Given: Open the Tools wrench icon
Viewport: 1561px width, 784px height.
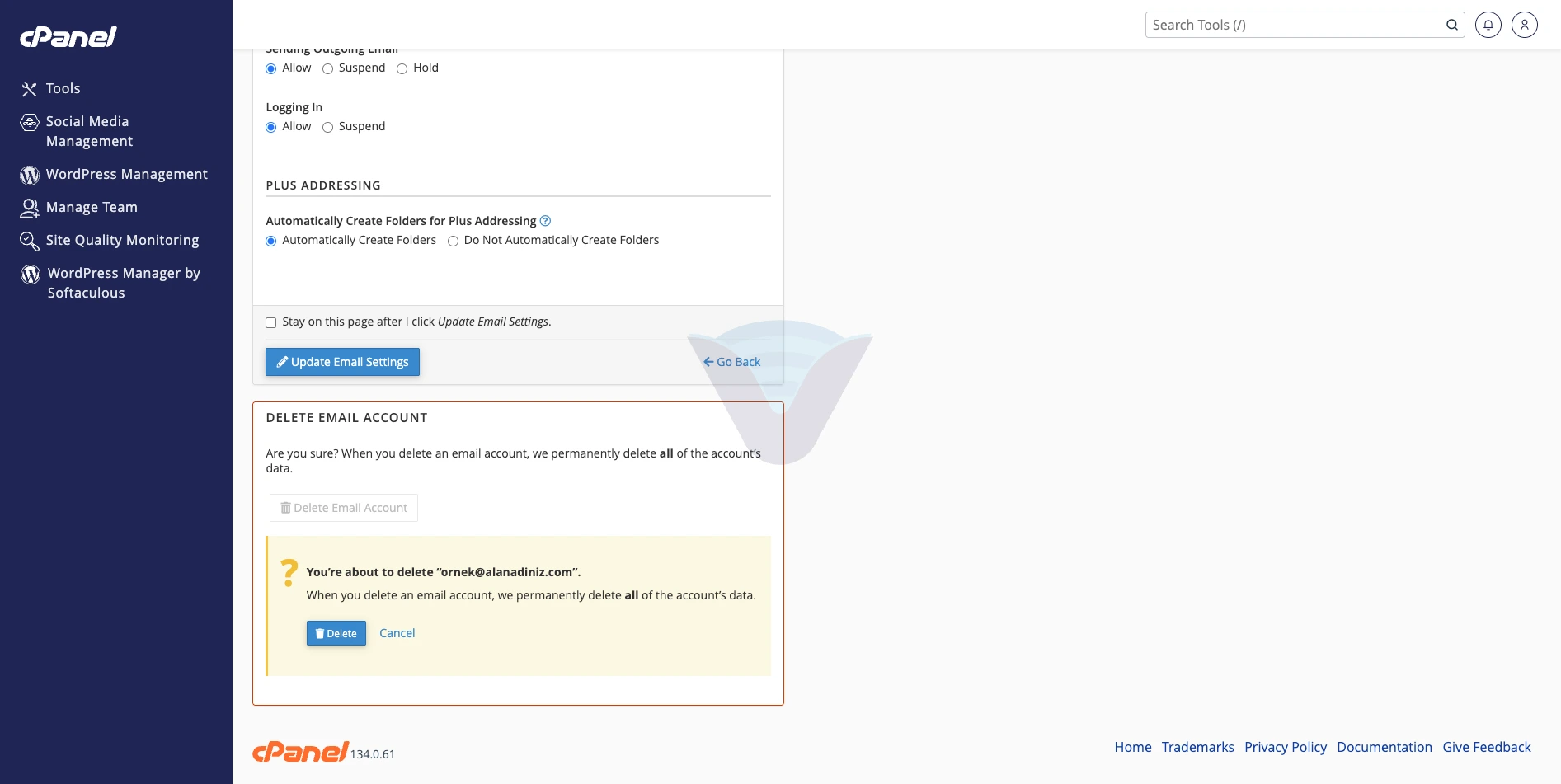Looking at the screenshot, I should pos(30,89).
